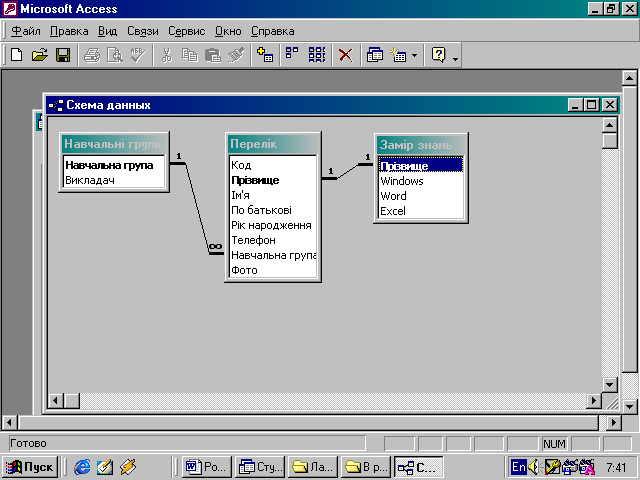Open toolbar options arrow beside Help icon
Viewport: 640px width, 480px height.
click(x=456, y=59)
